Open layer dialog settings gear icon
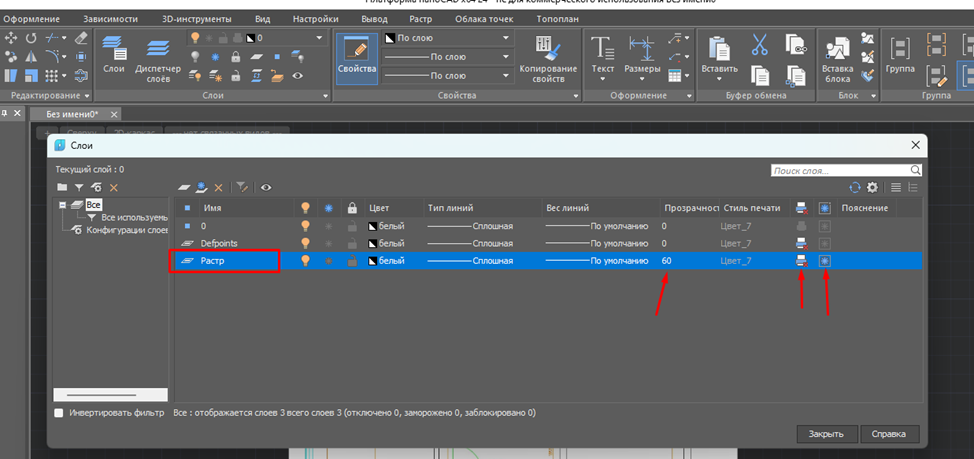This screenshot has height=459, width=974. [872, 187]
